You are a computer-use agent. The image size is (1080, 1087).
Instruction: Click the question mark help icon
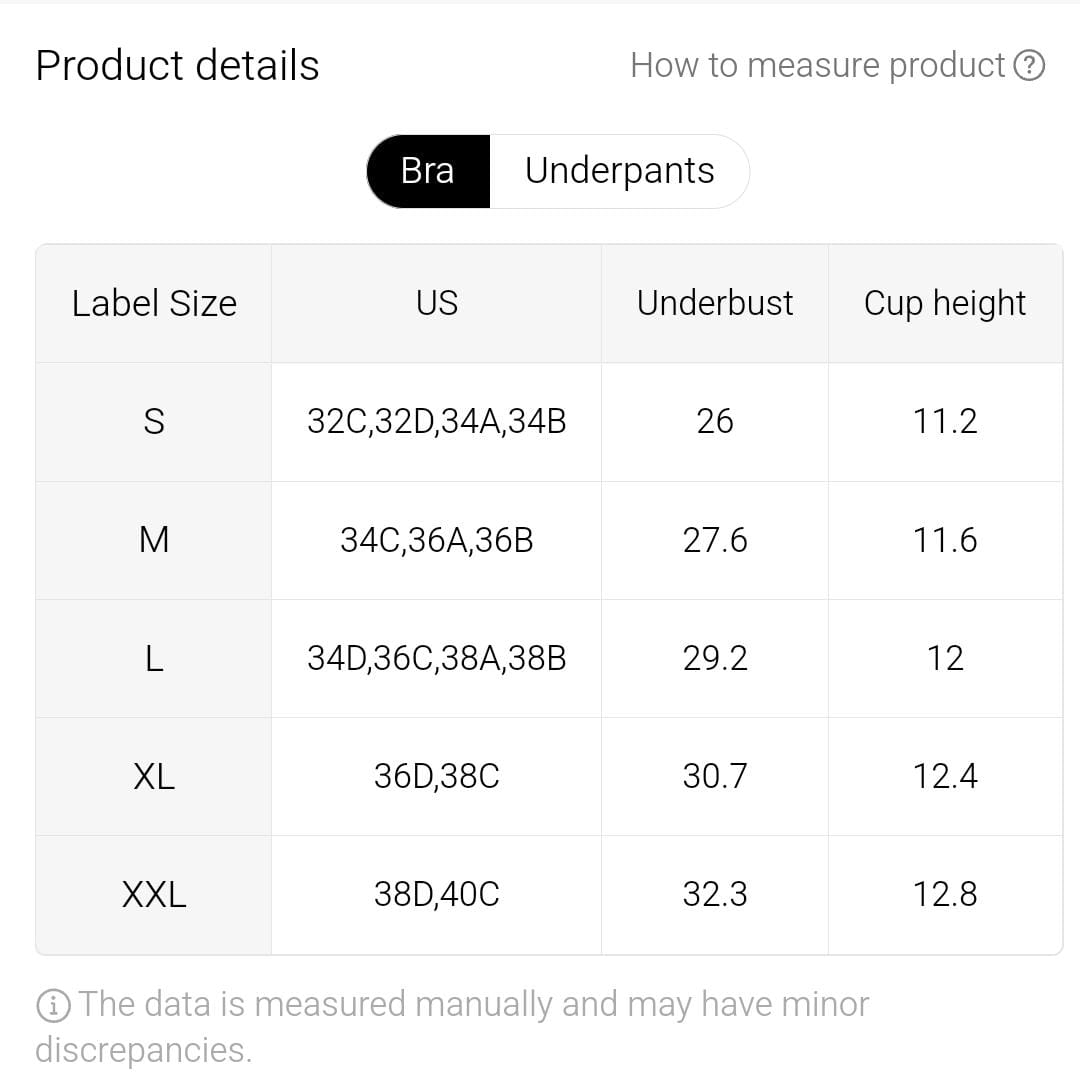pos(1029,66)
